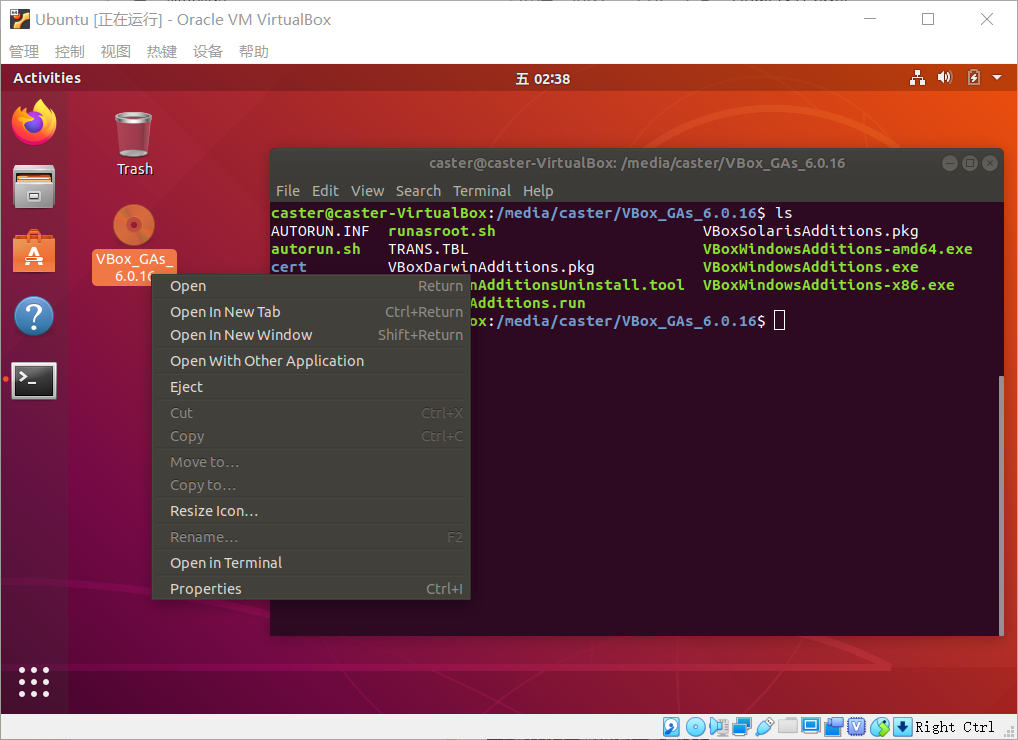Open the 视图 menu in VirtualBox
Viewport: 1018px width, 740px height.
point(116,51)
